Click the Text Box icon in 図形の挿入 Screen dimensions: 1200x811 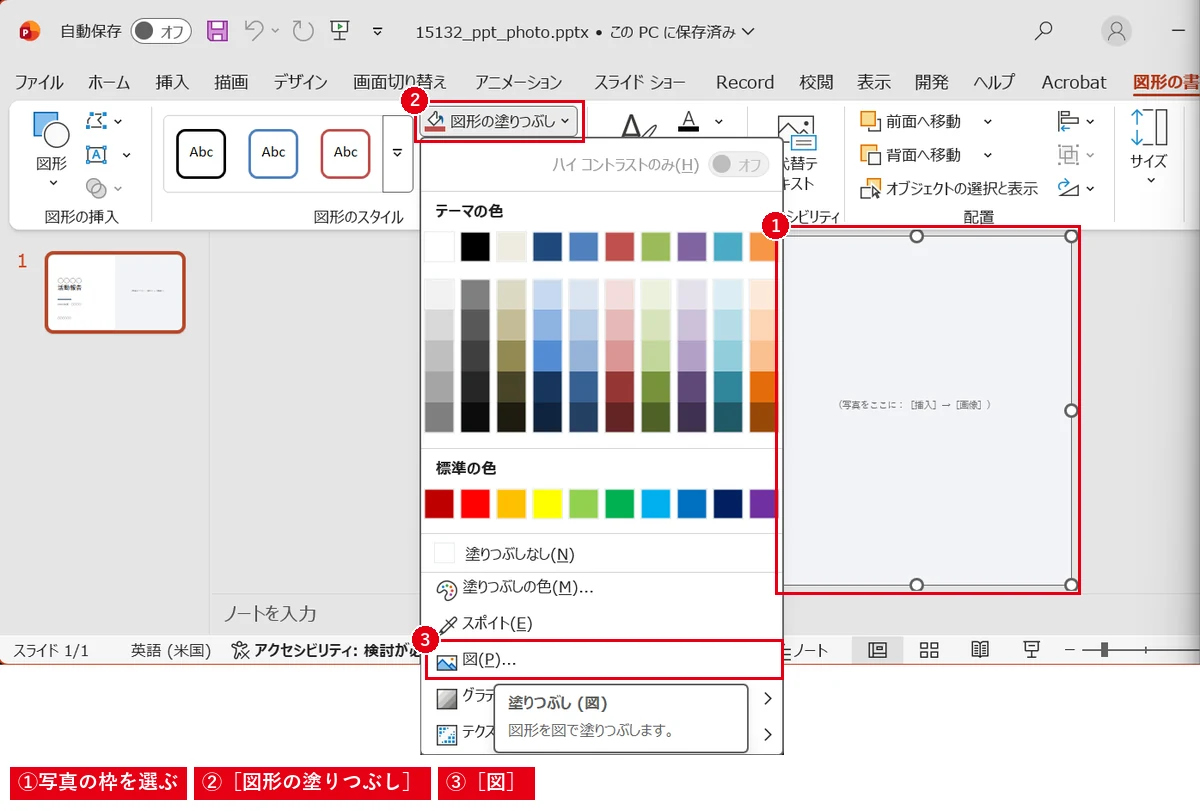point(96,154)
